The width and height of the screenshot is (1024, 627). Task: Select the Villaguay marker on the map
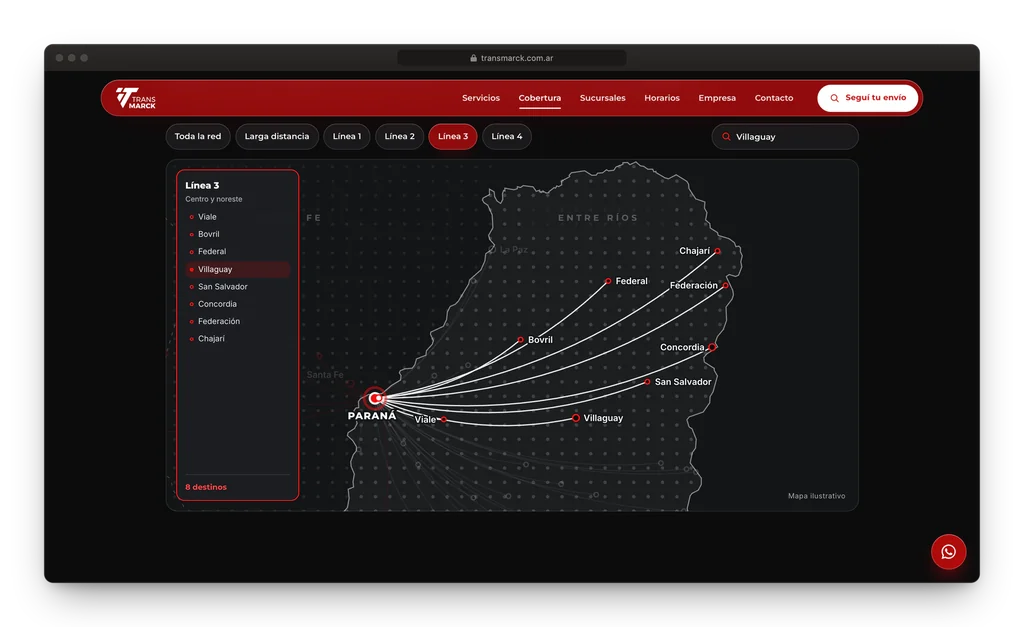[x=575, y=418]
